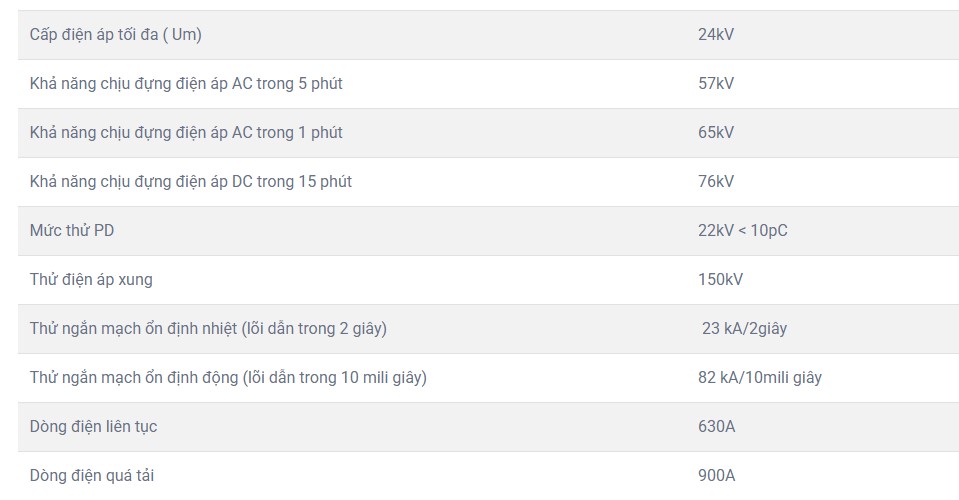The height and width of the screenshot is (500, 959).
Task: Select the "22kV < 10pC" value
Action: (743, 231)
